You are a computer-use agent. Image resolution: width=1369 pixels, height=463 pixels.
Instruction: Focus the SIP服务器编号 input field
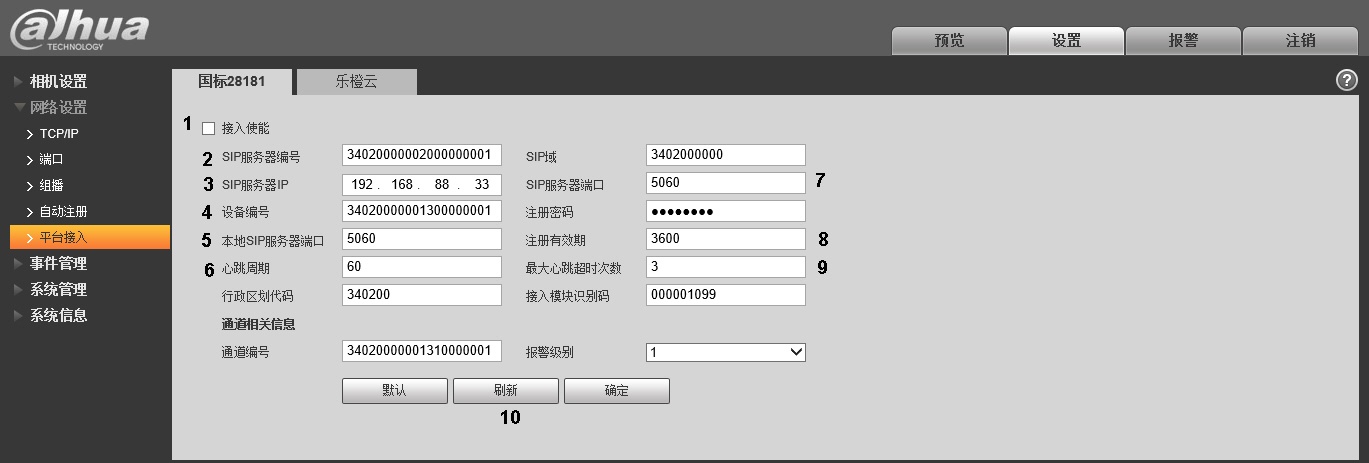(x=421, y=155)
